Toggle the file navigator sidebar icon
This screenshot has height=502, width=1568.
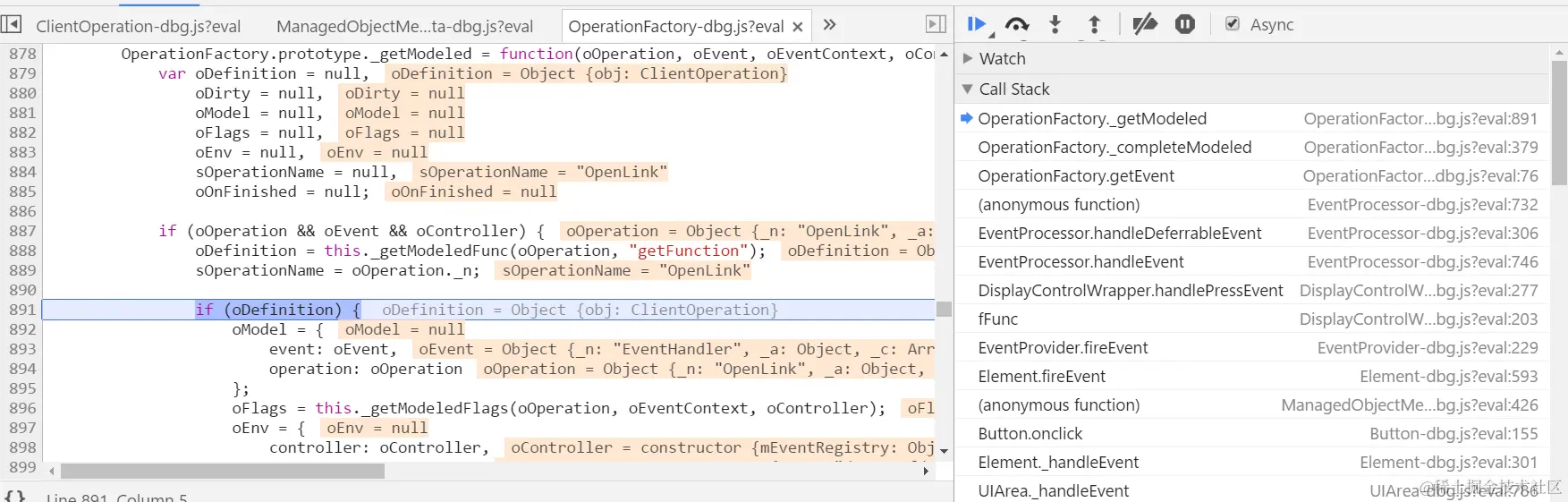(x=12, y=25)
